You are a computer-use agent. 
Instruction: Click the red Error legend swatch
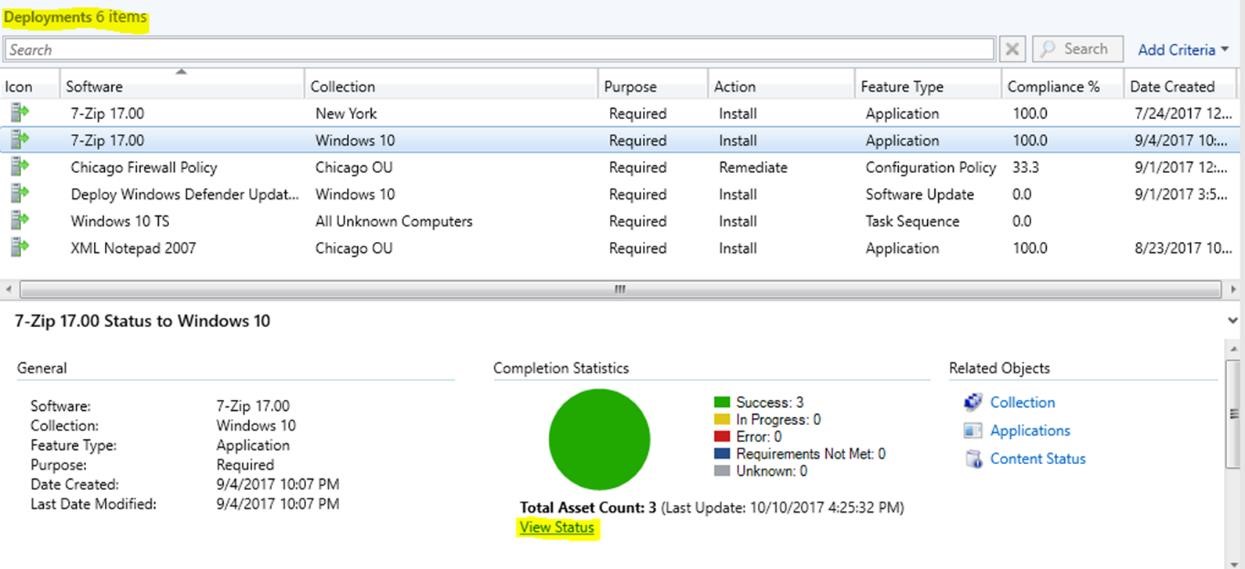click(722, 437)
